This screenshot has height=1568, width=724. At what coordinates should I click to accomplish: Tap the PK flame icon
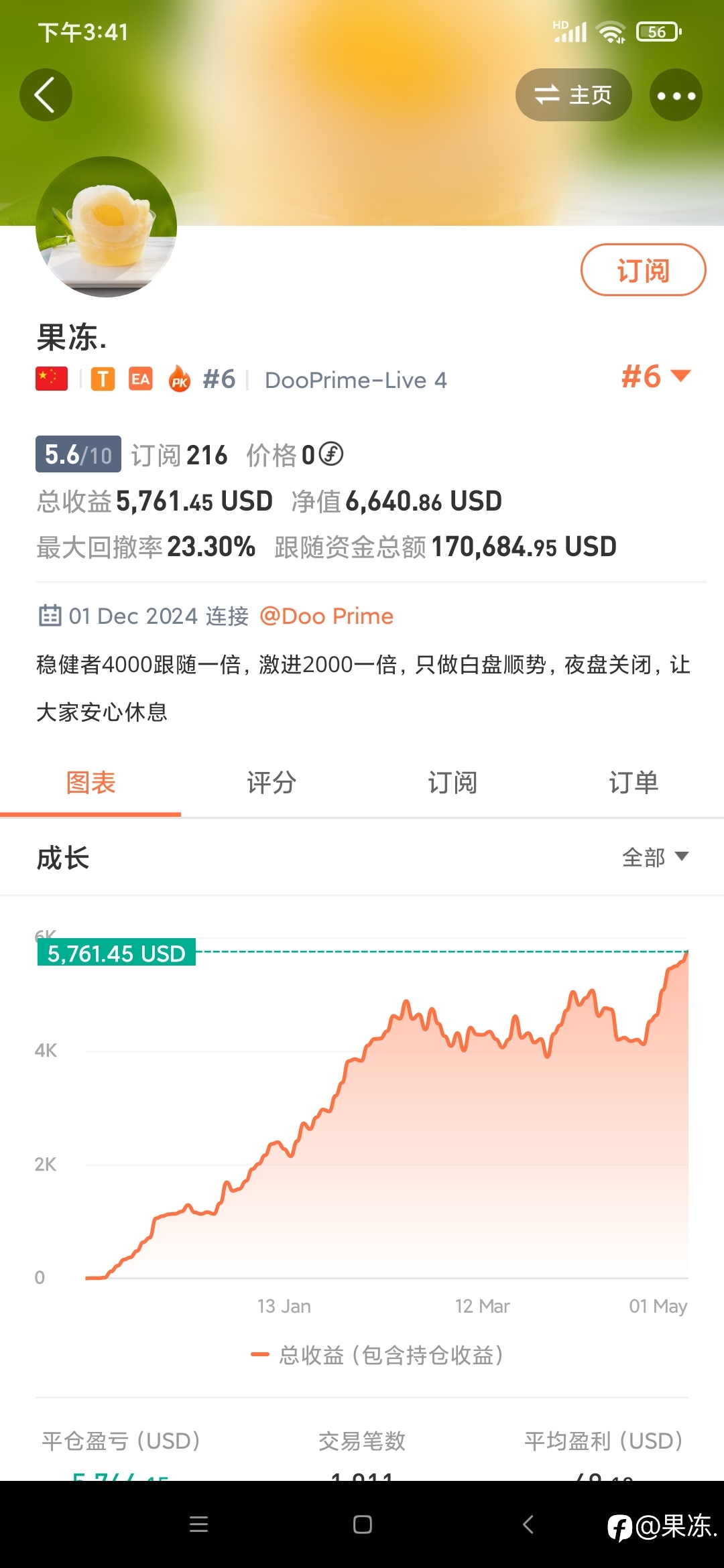pos(179,379)
